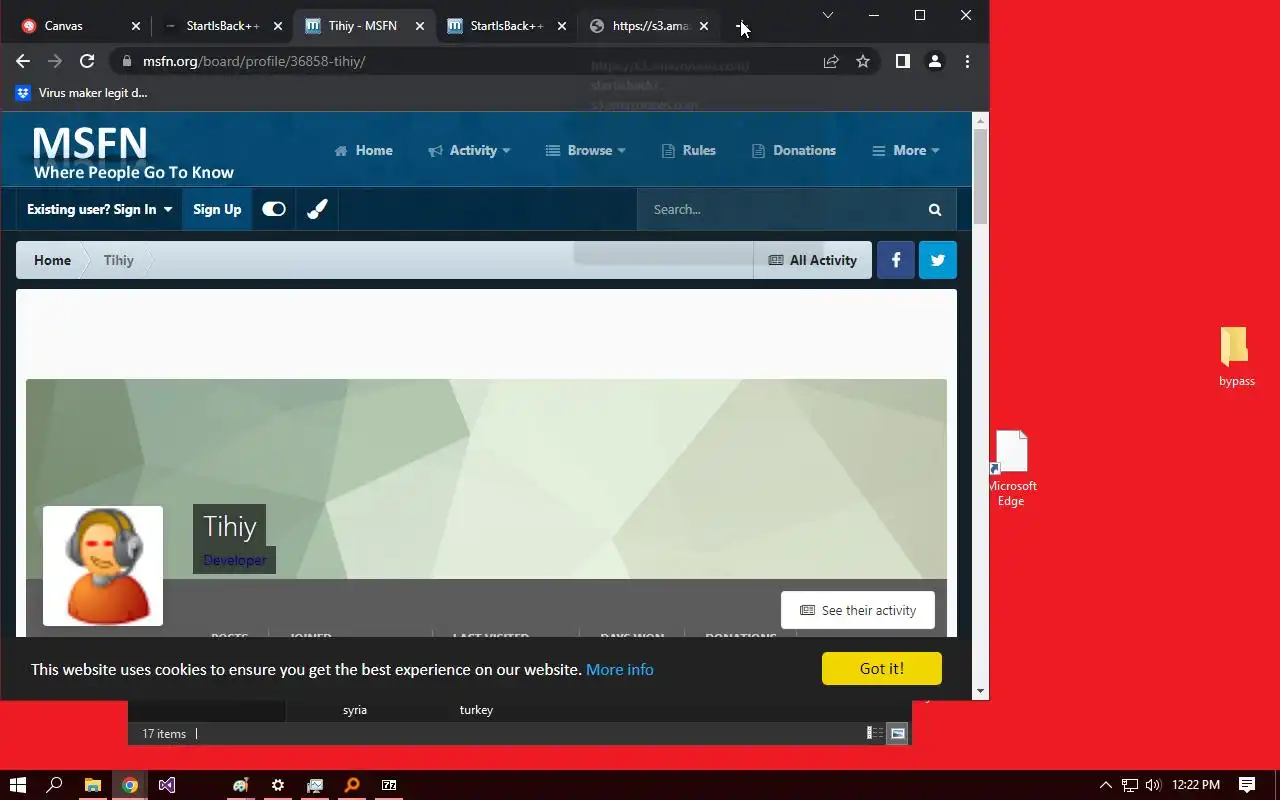Select turkey item in Explorer window
Screen dimensions: 1280x800
tap(476, 710)
